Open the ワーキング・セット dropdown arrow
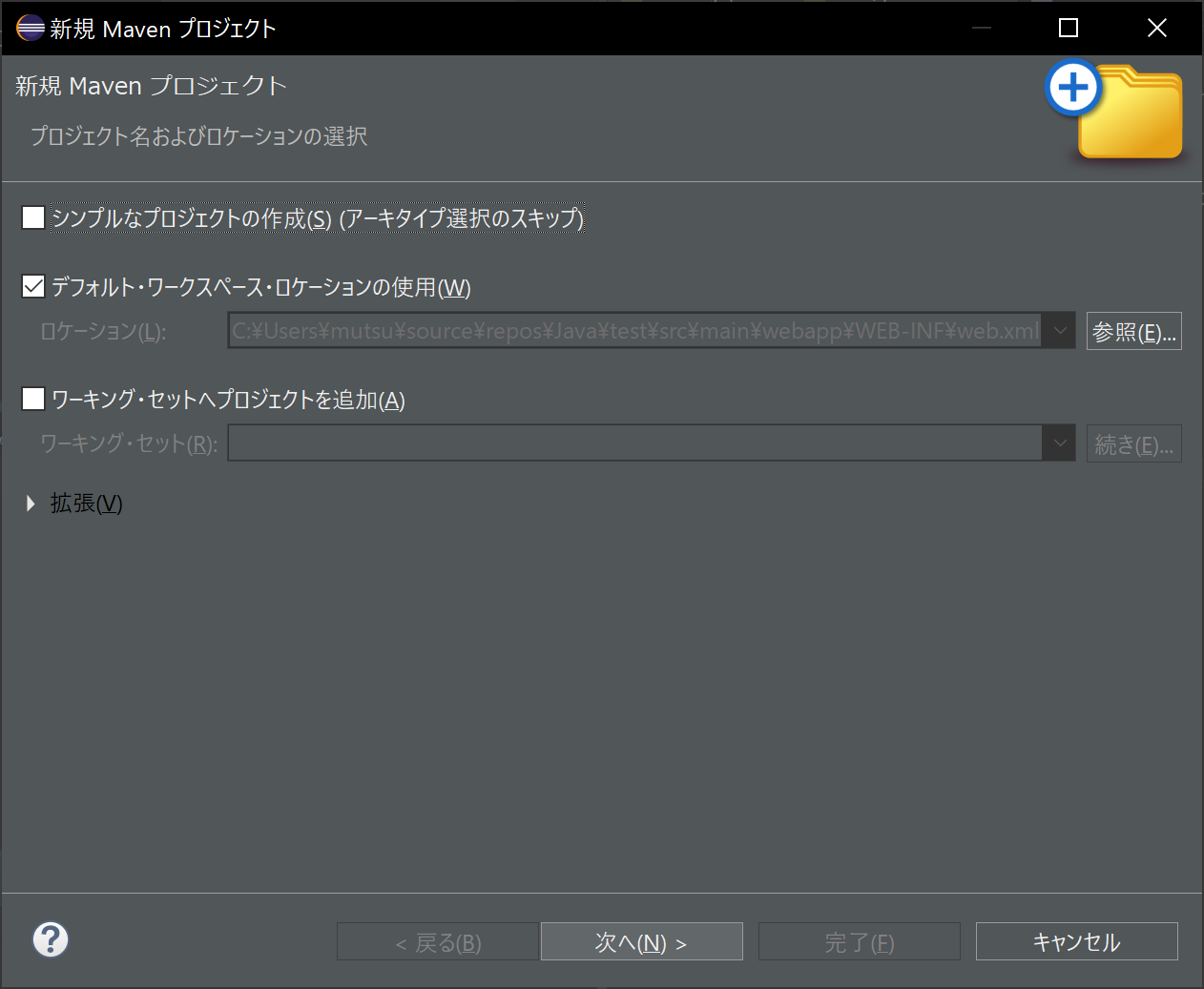This screenshot has width=1204, height=989. click(x=1059, y=443)
